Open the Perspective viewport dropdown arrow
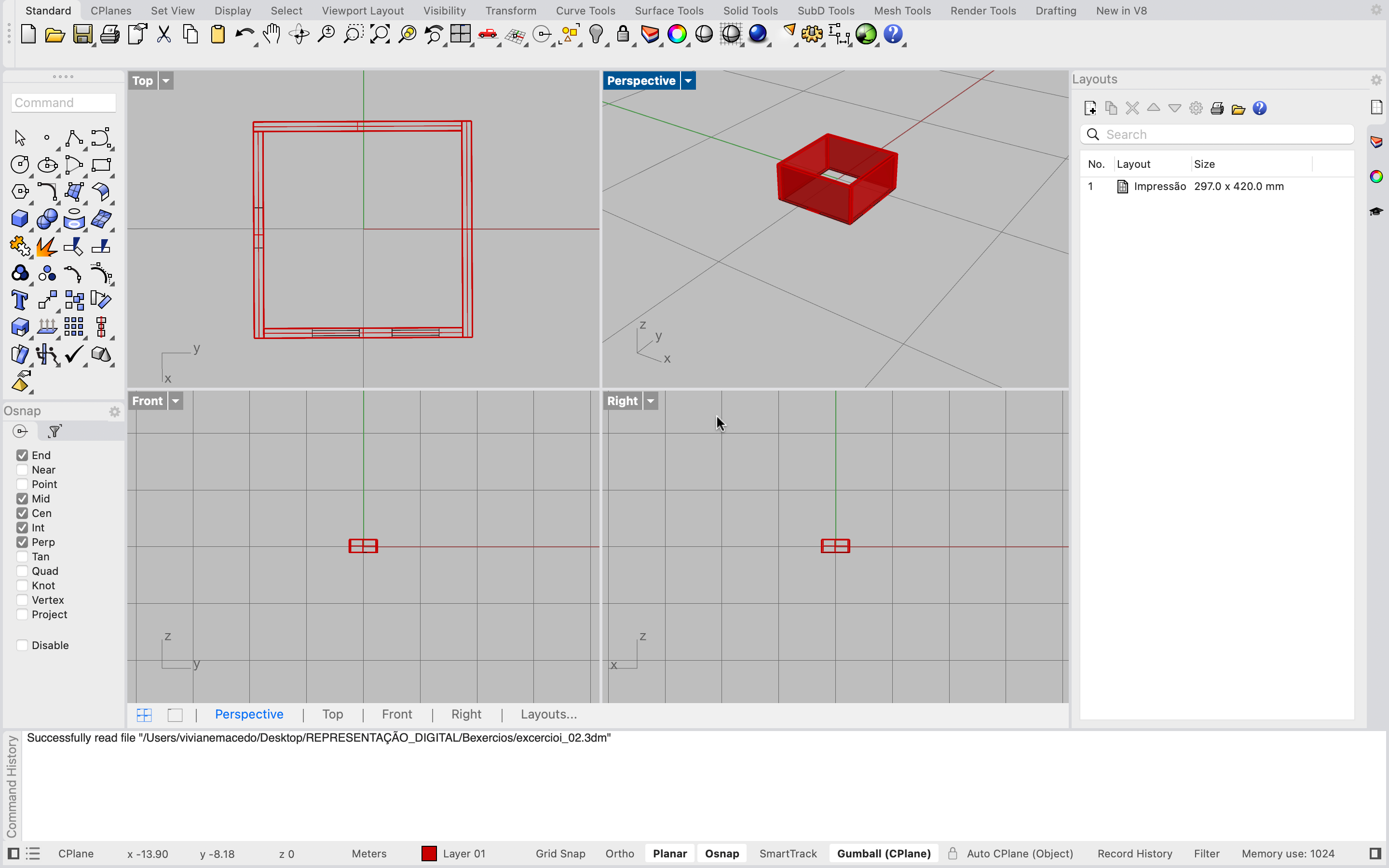 click(x=688, y=81)
